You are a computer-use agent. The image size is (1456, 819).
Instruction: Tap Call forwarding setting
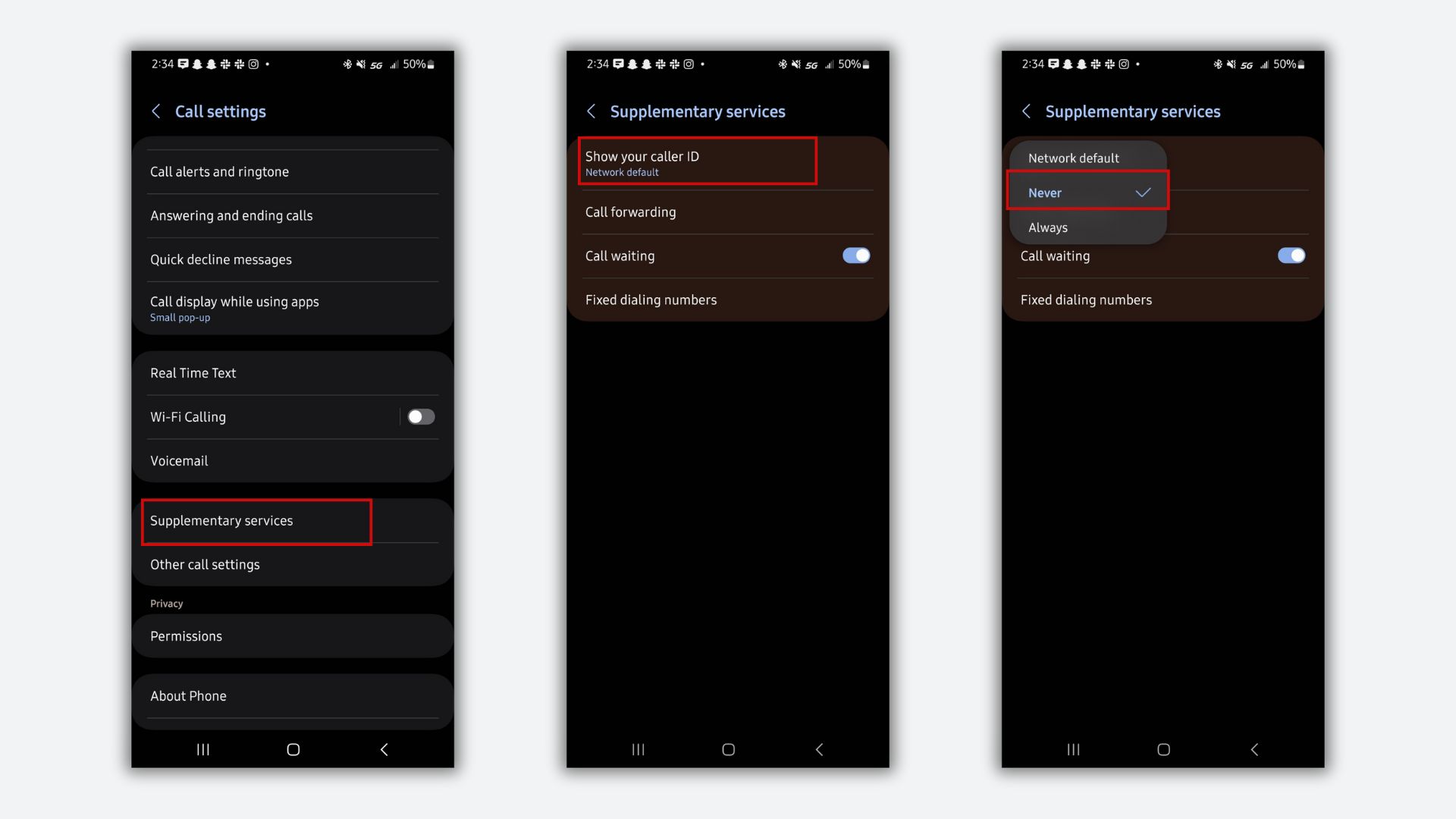pos(727,211)
